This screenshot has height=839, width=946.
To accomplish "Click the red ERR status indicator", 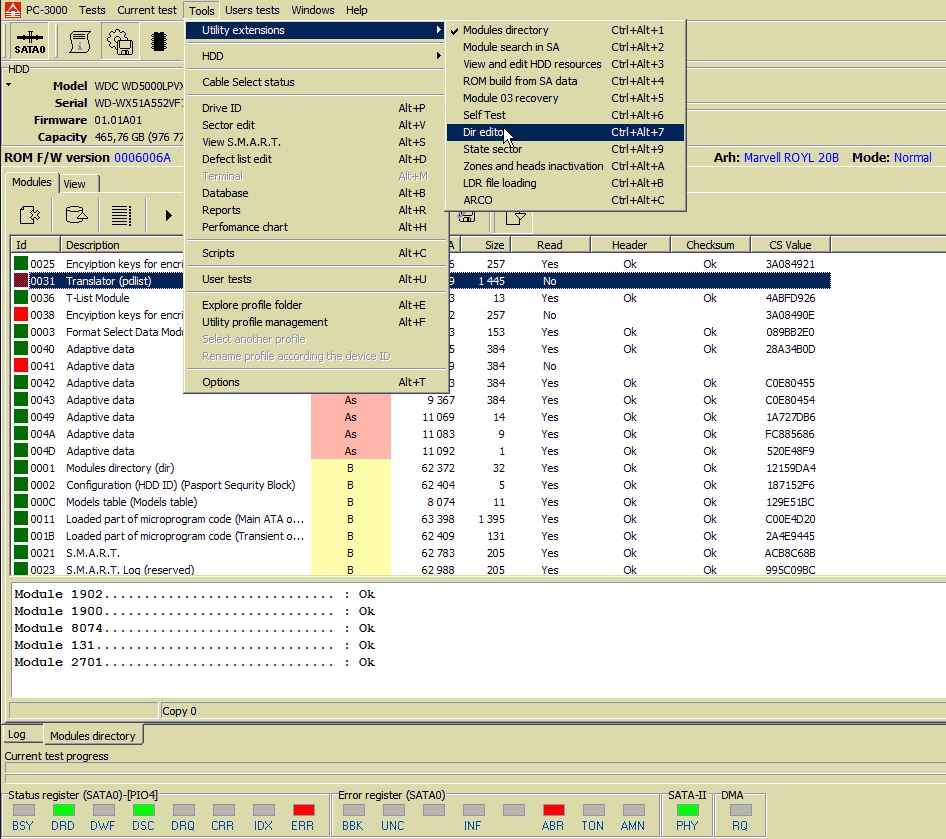I will point(303,810).
